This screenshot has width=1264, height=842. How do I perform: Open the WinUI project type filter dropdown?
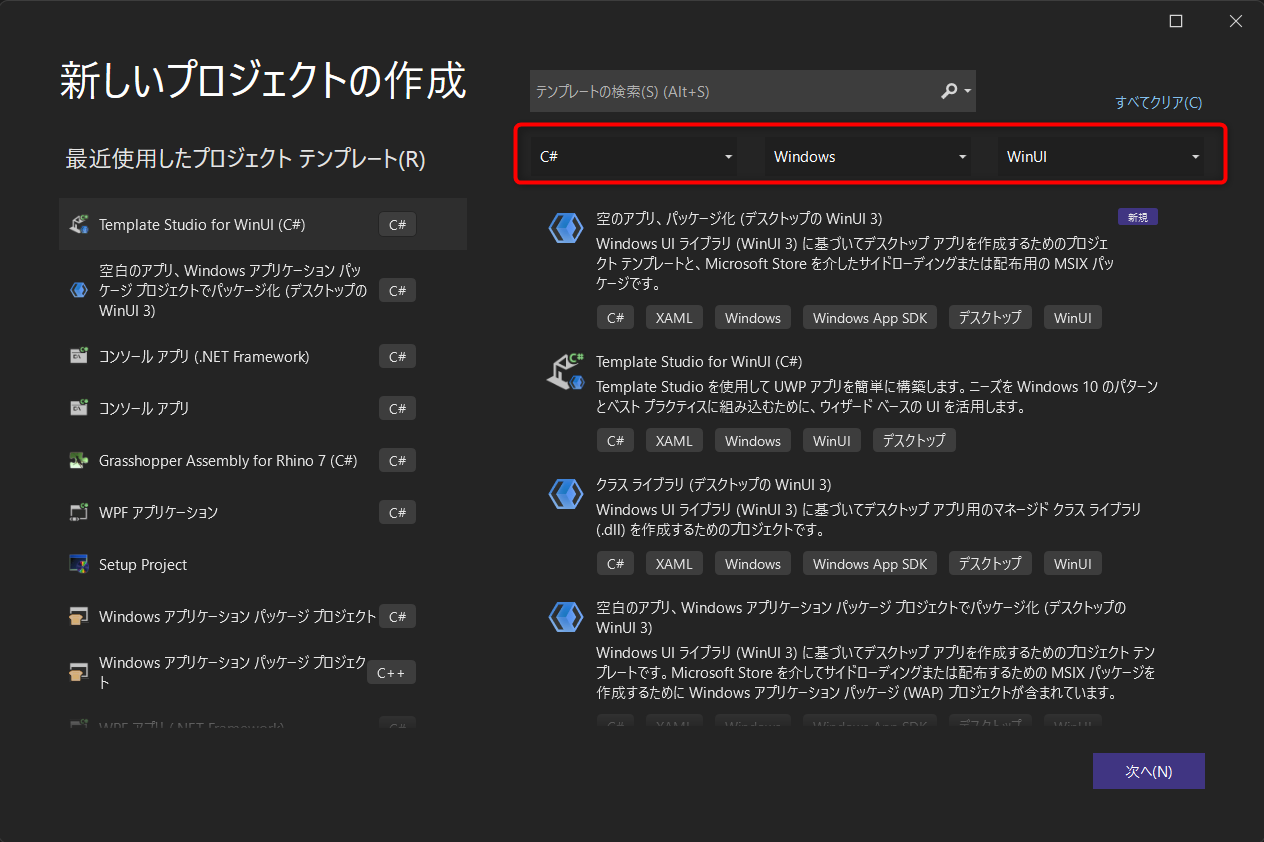[x=1101, y=157]
